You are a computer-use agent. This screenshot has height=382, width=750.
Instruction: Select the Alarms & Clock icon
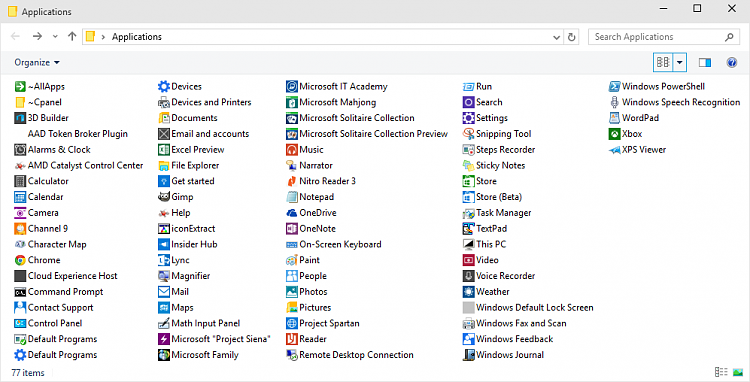pos(20,150)
